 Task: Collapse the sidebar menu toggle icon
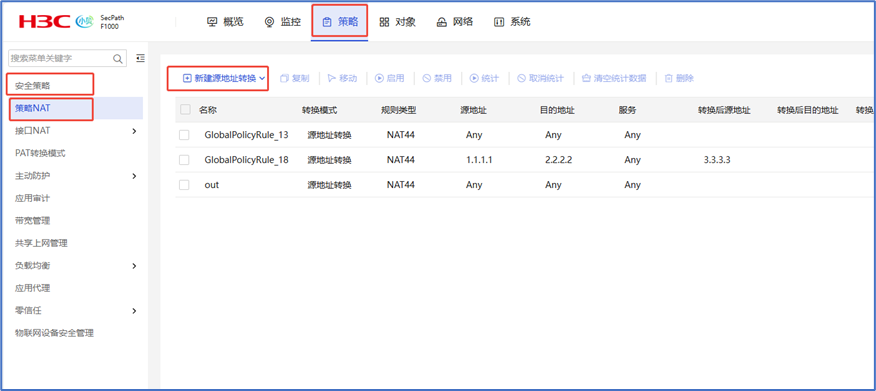coord(140,58)
